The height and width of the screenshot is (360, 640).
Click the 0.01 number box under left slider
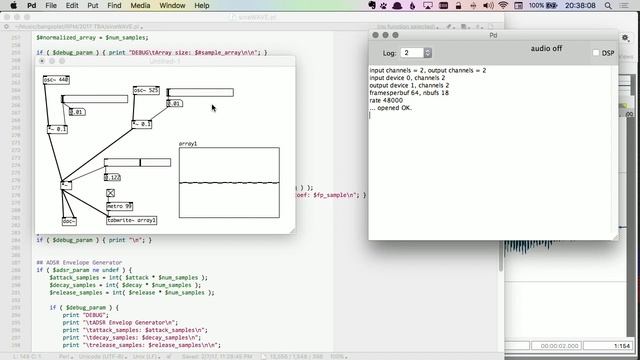pyautogui.click(x=77, y=112)
